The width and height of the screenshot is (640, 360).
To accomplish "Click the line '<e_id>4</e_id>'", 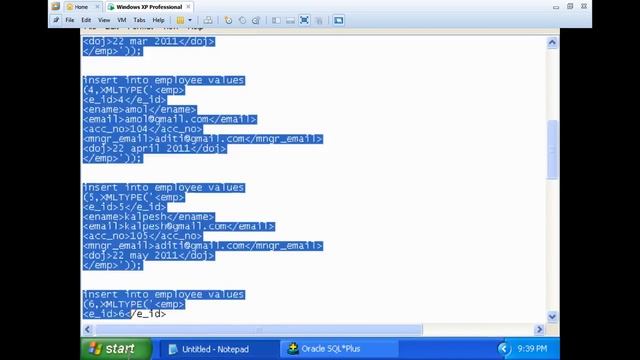I will (x=124, y=100).
